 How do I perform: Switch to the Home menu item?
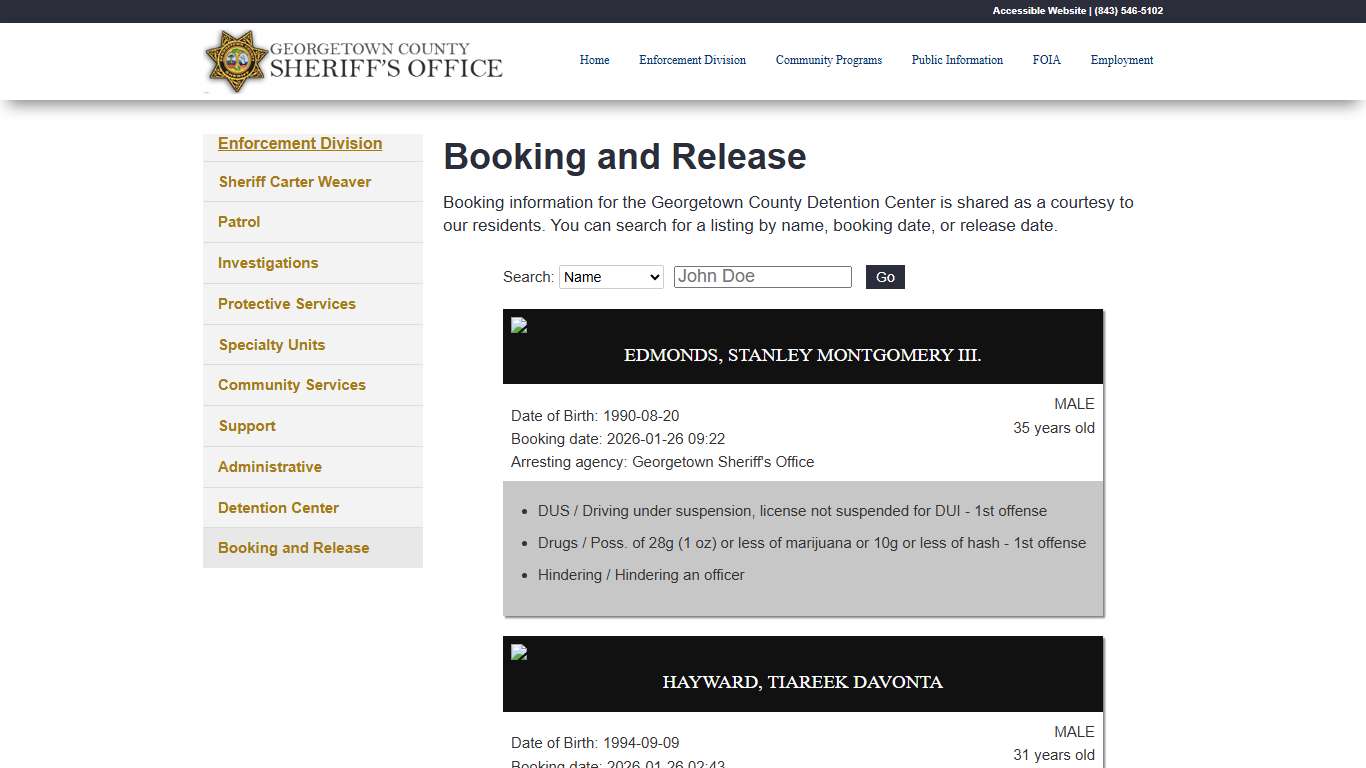tap(594, 60)
